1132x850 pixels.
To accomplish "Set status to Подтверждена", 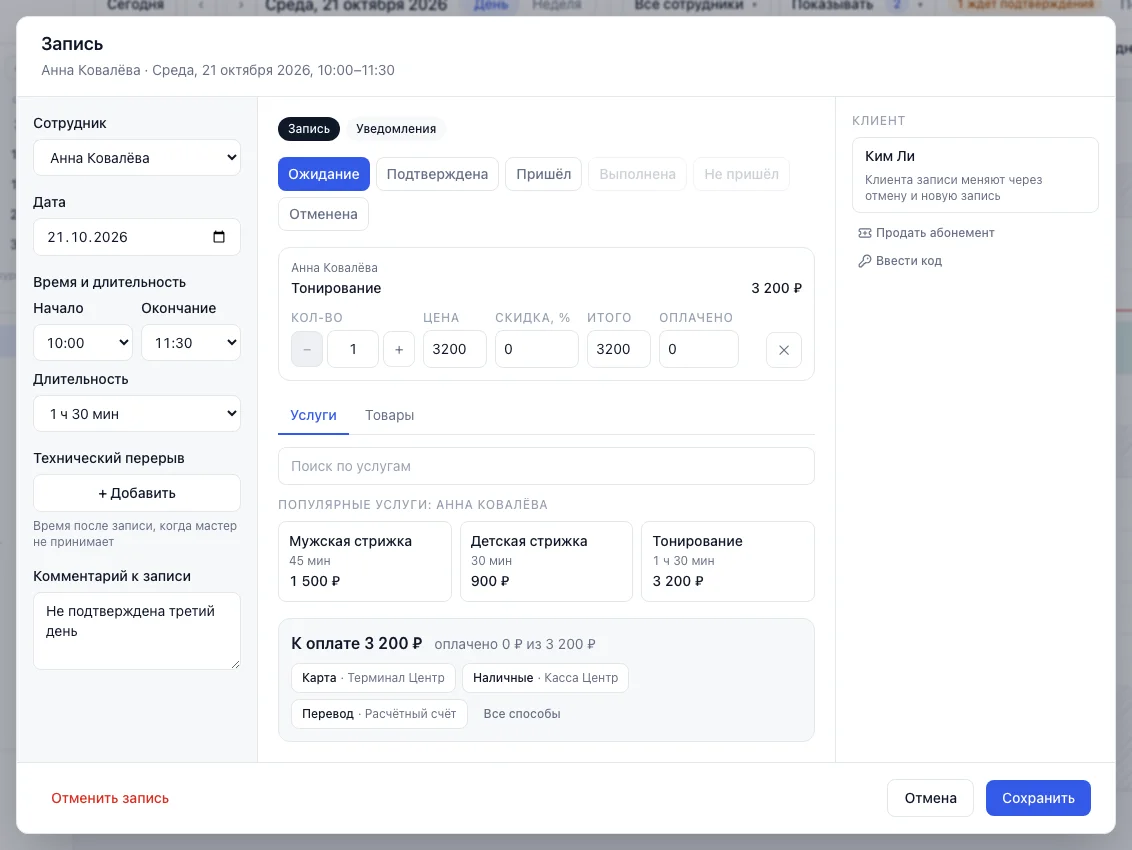I will coord(437,174).
